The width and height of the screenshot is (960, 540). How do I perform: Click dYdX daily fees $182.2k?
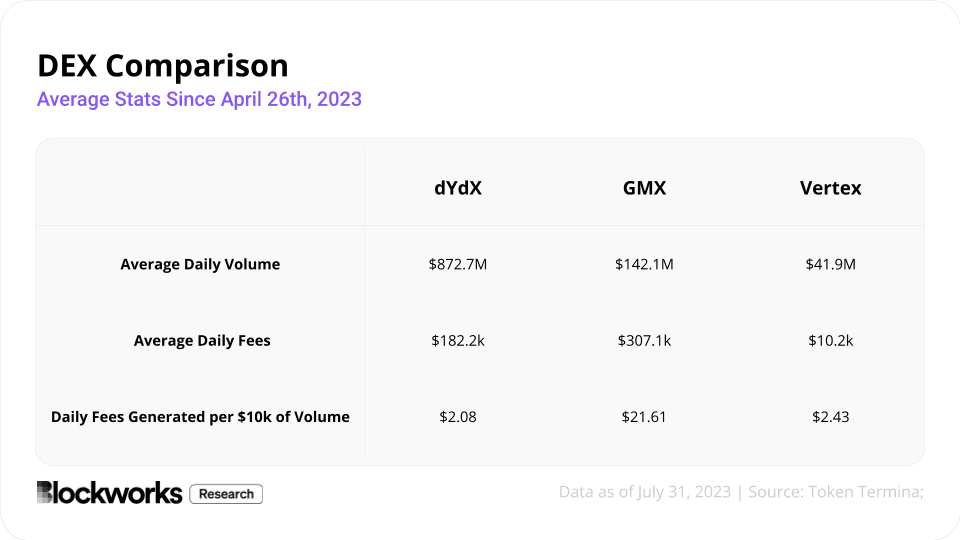tap(458, 341)
